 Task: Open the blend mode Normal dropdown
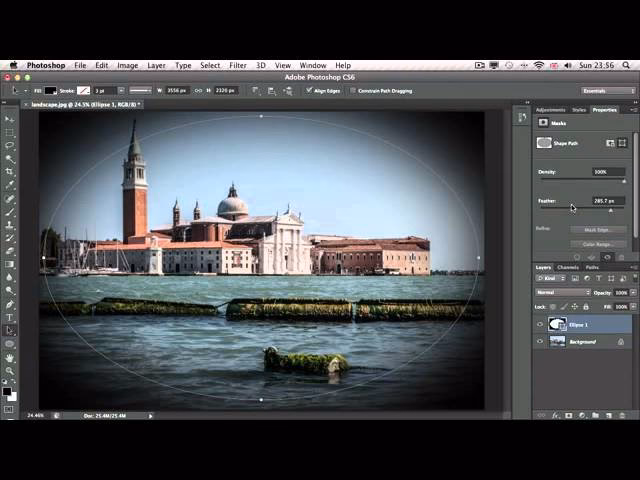pos(563,292)
